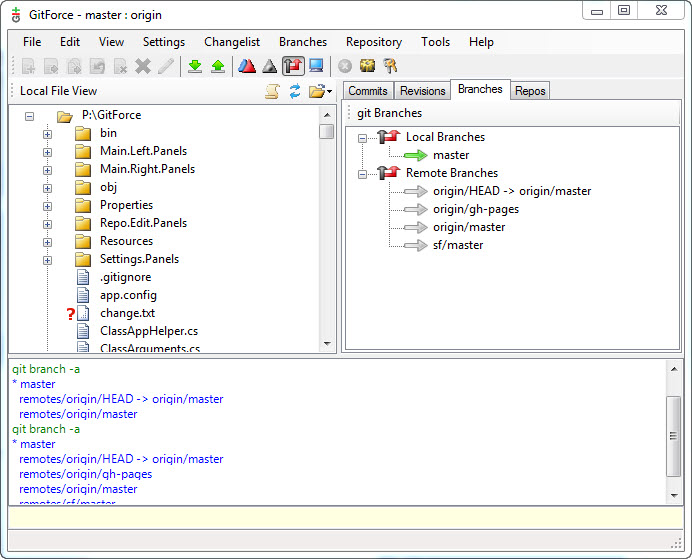Click the scroll script icon in Local File View

[272, 91]
